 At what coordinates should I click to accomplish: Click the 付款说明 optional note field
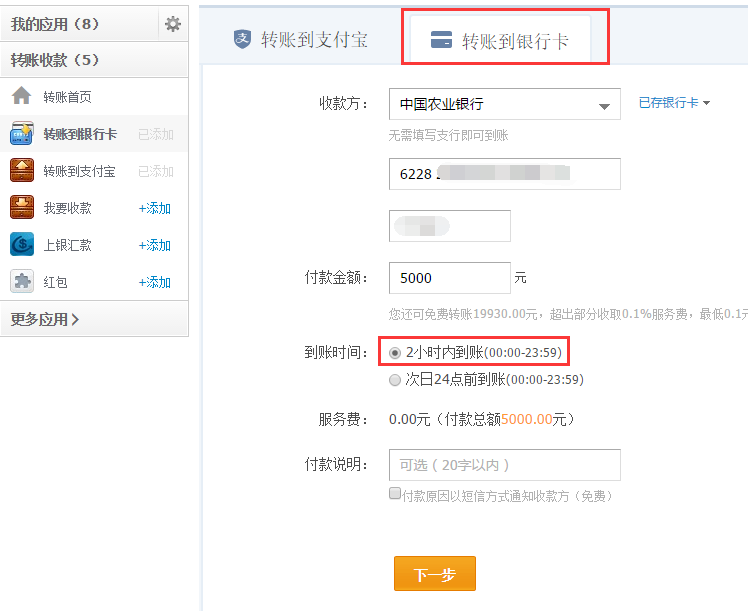click(x=505, y=465)
